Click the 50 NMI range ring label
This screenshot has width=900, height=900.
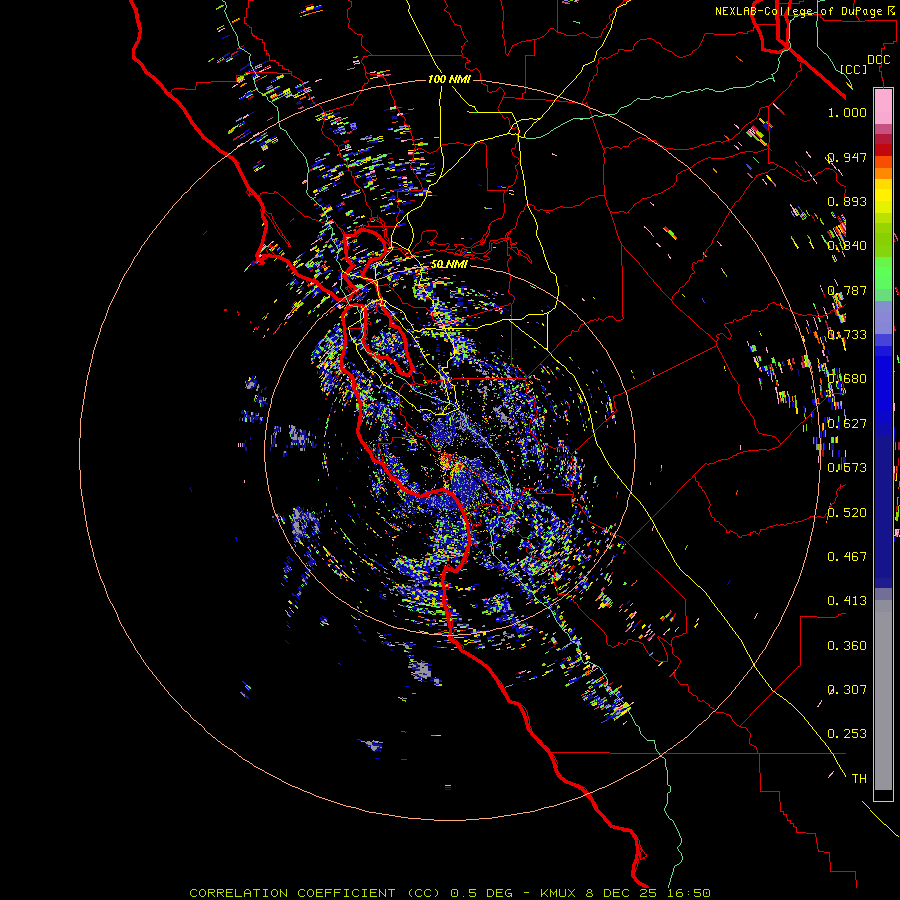pos(449,264)
